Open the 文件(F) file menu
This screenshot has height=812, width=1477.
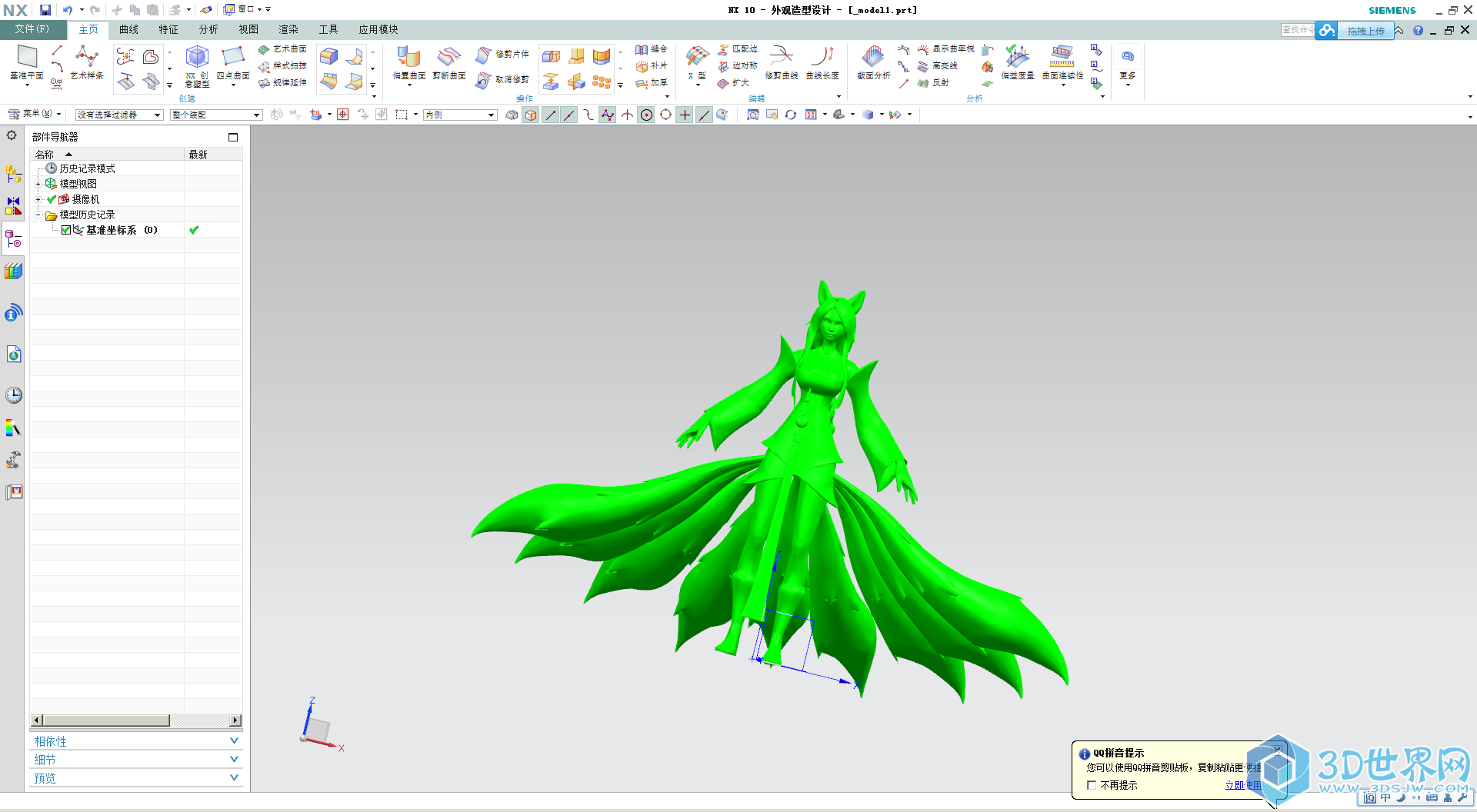tap(32, 29)
